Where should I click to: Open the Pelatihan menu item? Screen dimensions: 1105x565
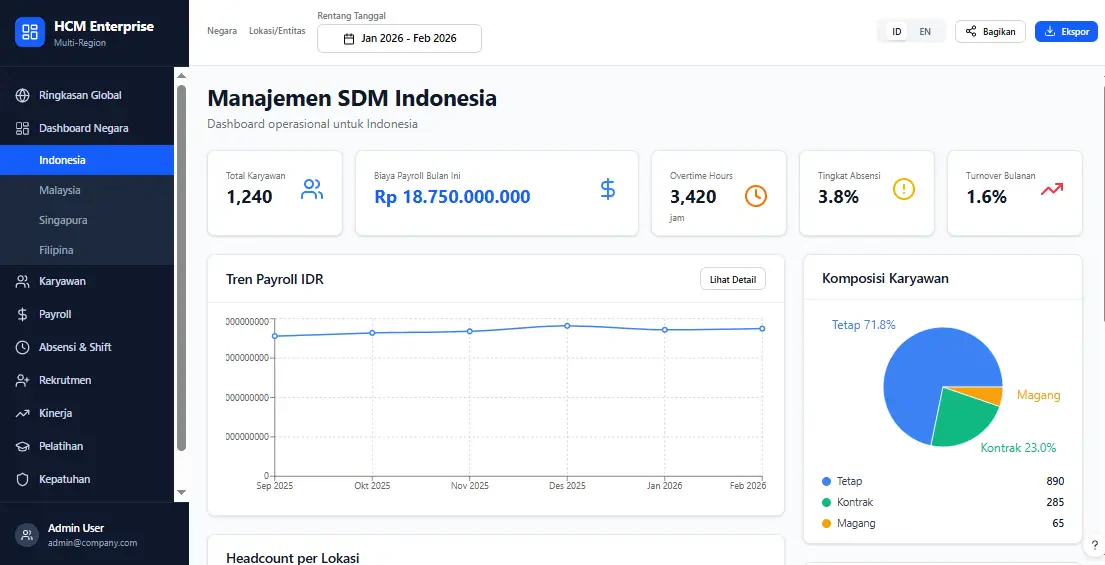tap(87, 447)
